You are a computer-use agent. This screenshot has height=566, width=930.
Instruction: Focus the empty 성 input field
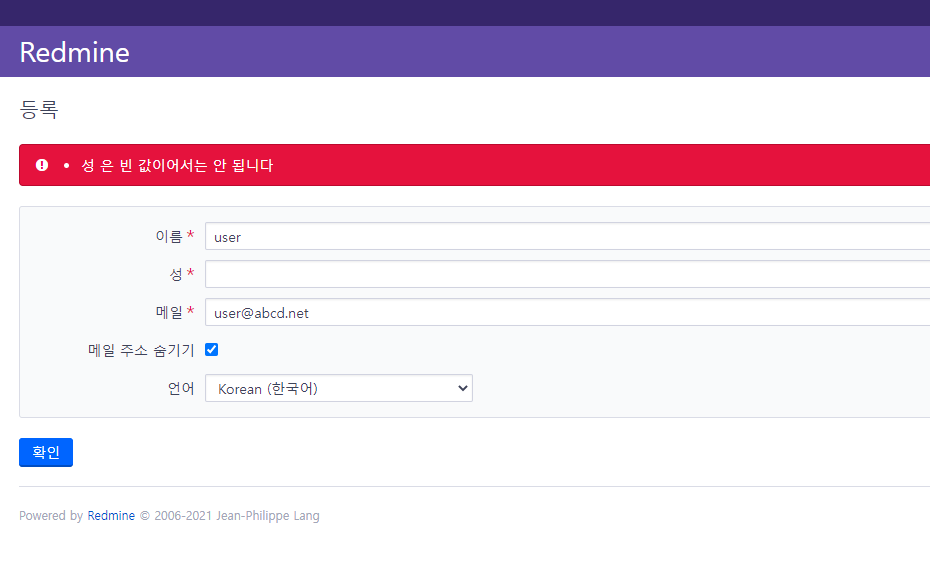(x=567, y=274)
